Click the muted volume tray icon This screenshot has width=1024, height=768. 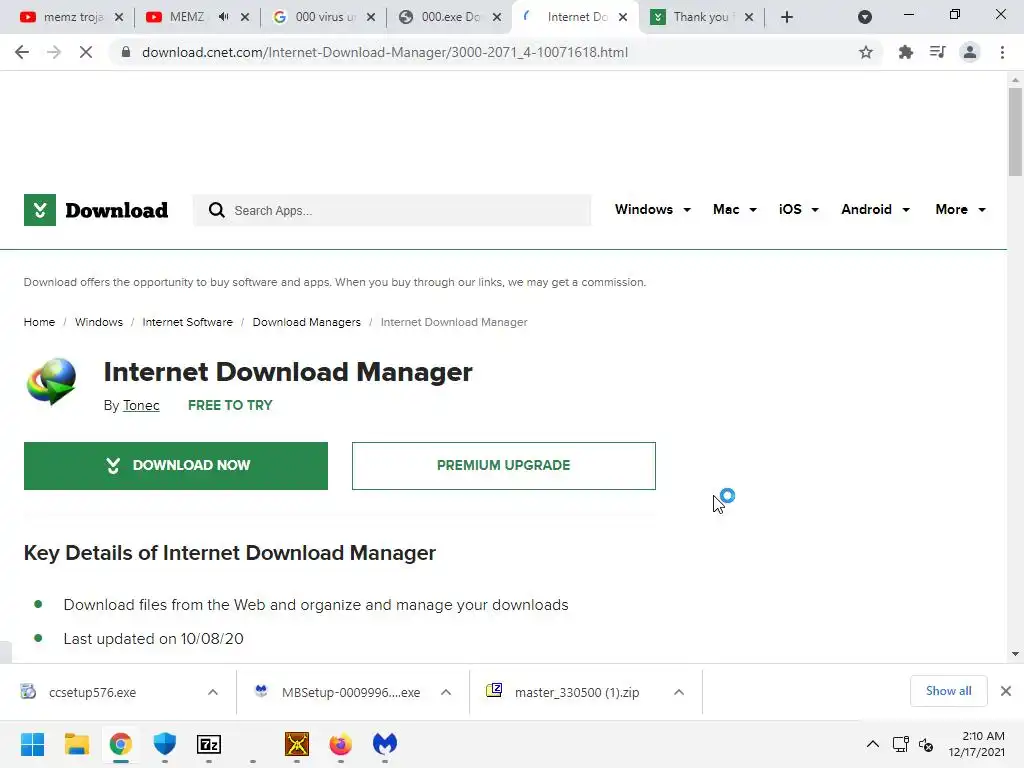tap(925, 744)
